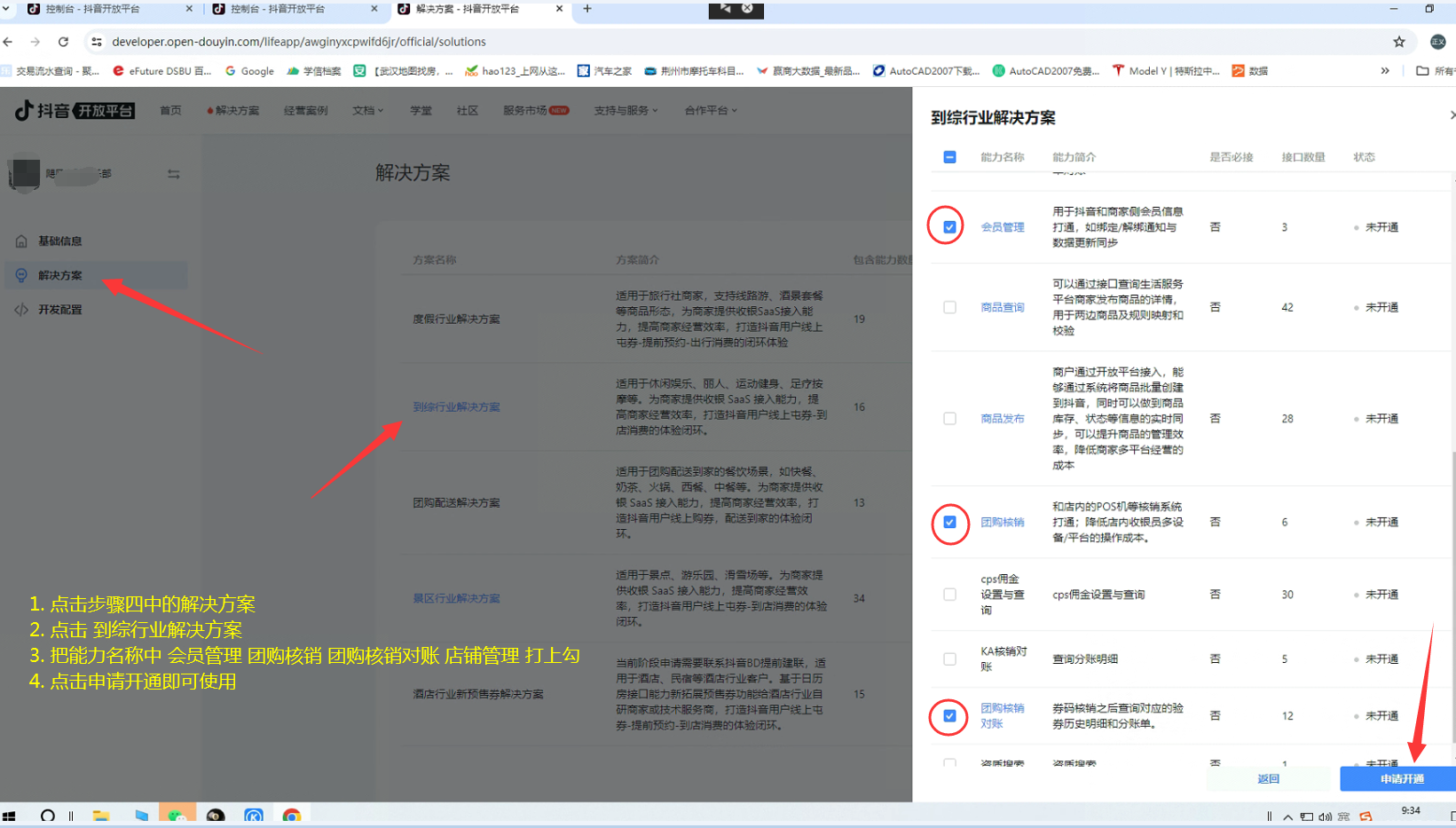Open 服务市场 in top navigation
This screenshot has height=828, width=1456.
[536, 111]
